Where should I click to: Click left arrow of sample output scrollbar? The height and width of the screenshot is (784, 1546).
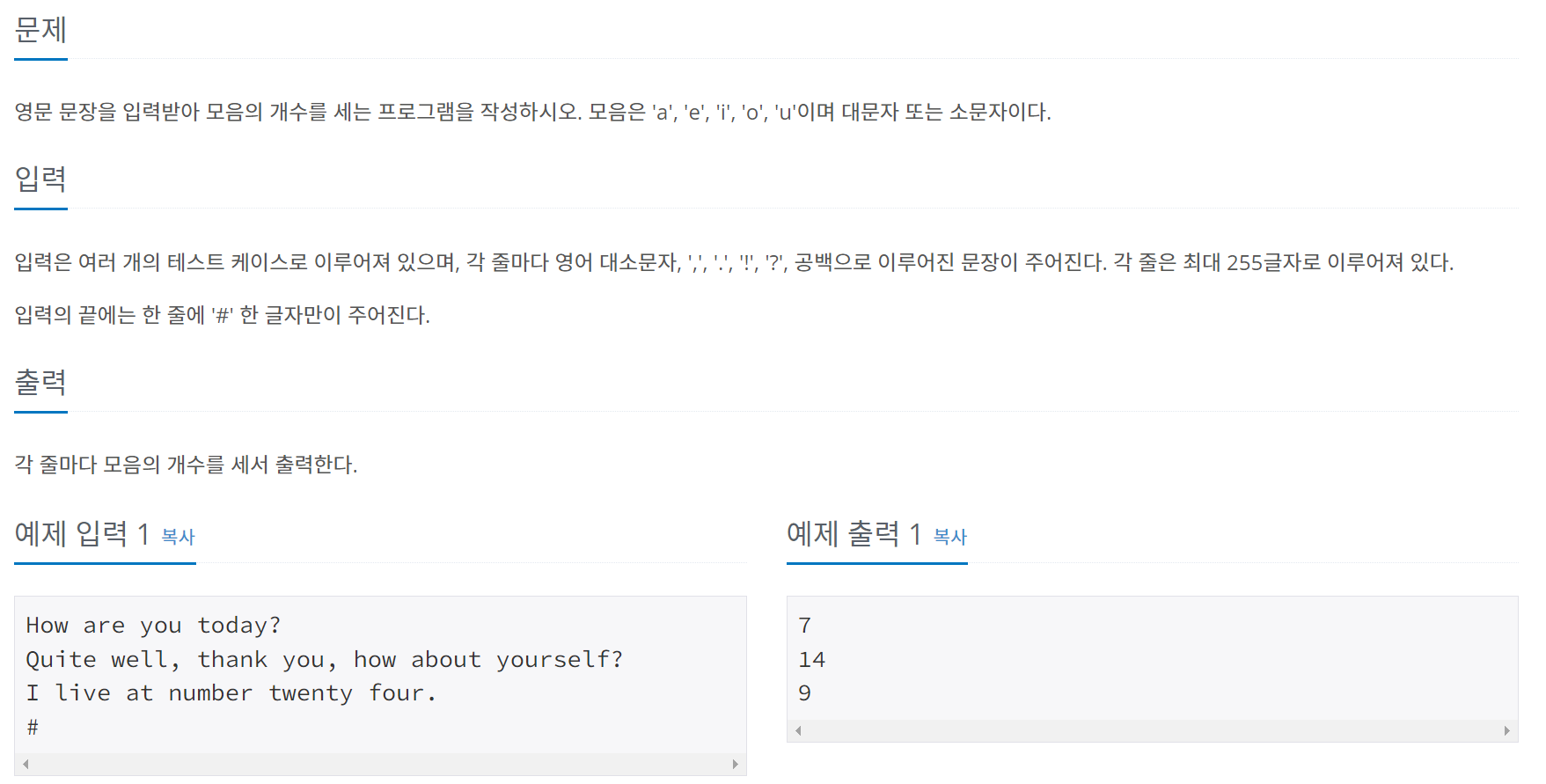(798, 730)
